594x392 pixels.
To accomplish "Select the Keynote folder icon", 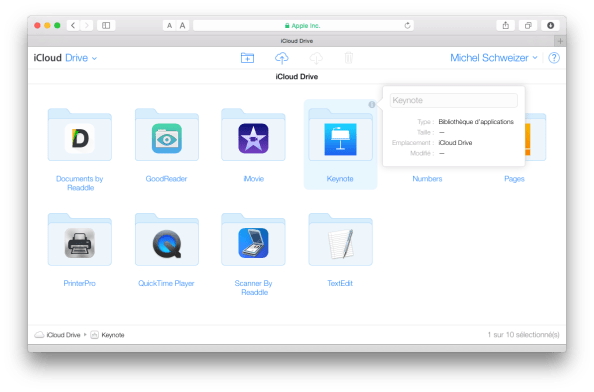I will 341,135.
